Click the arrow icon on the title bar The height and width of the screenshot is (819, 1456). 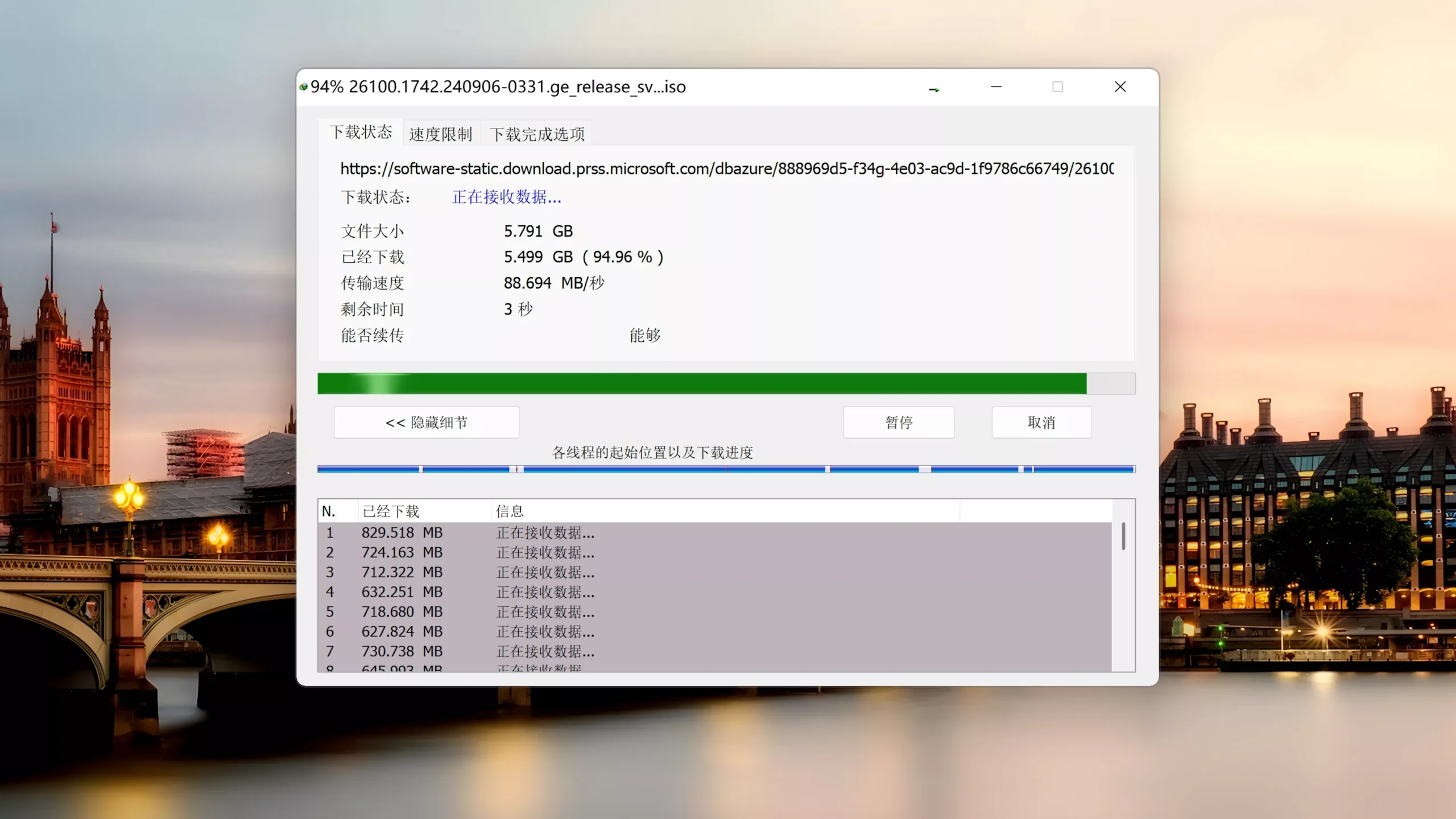coord(934,89)
